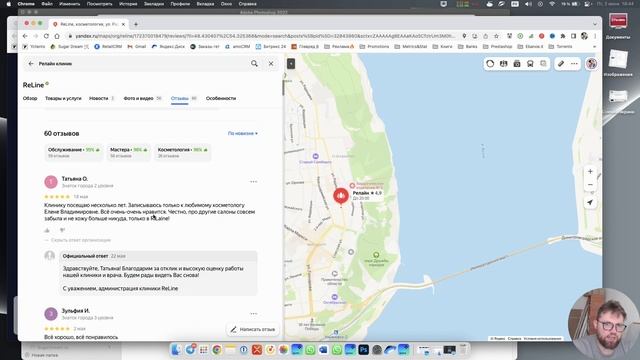Toggle street panoramas camera icon
640x360 pixels.
517,64
